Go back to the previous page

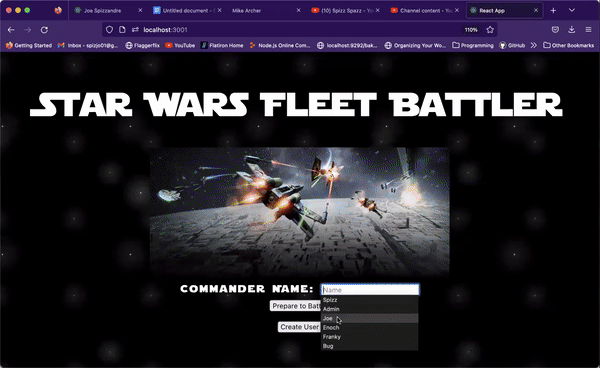(11, 30)
